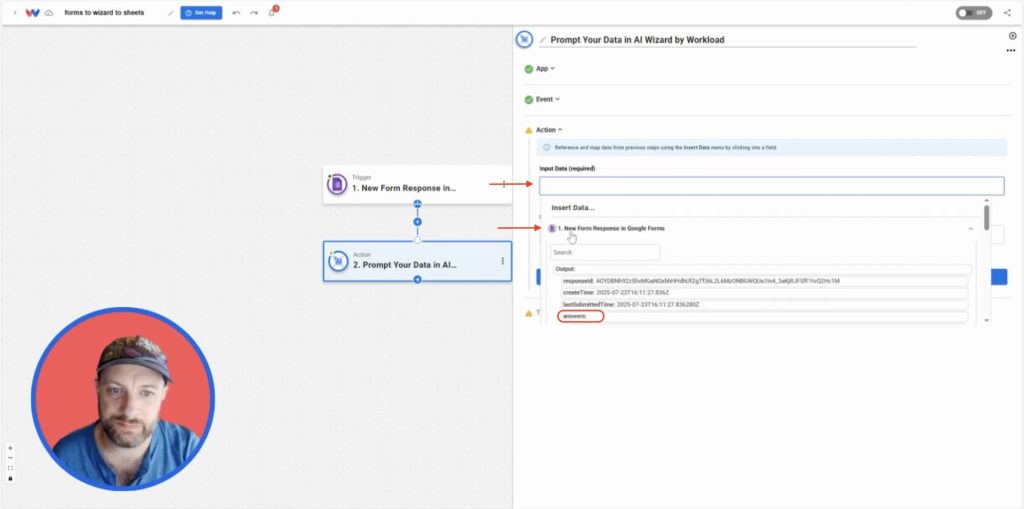Click scroll down arrow of Insert Data list
The width and height of the screenshot is (1024, 509).
pyautogui.click(x=986, y=320)
